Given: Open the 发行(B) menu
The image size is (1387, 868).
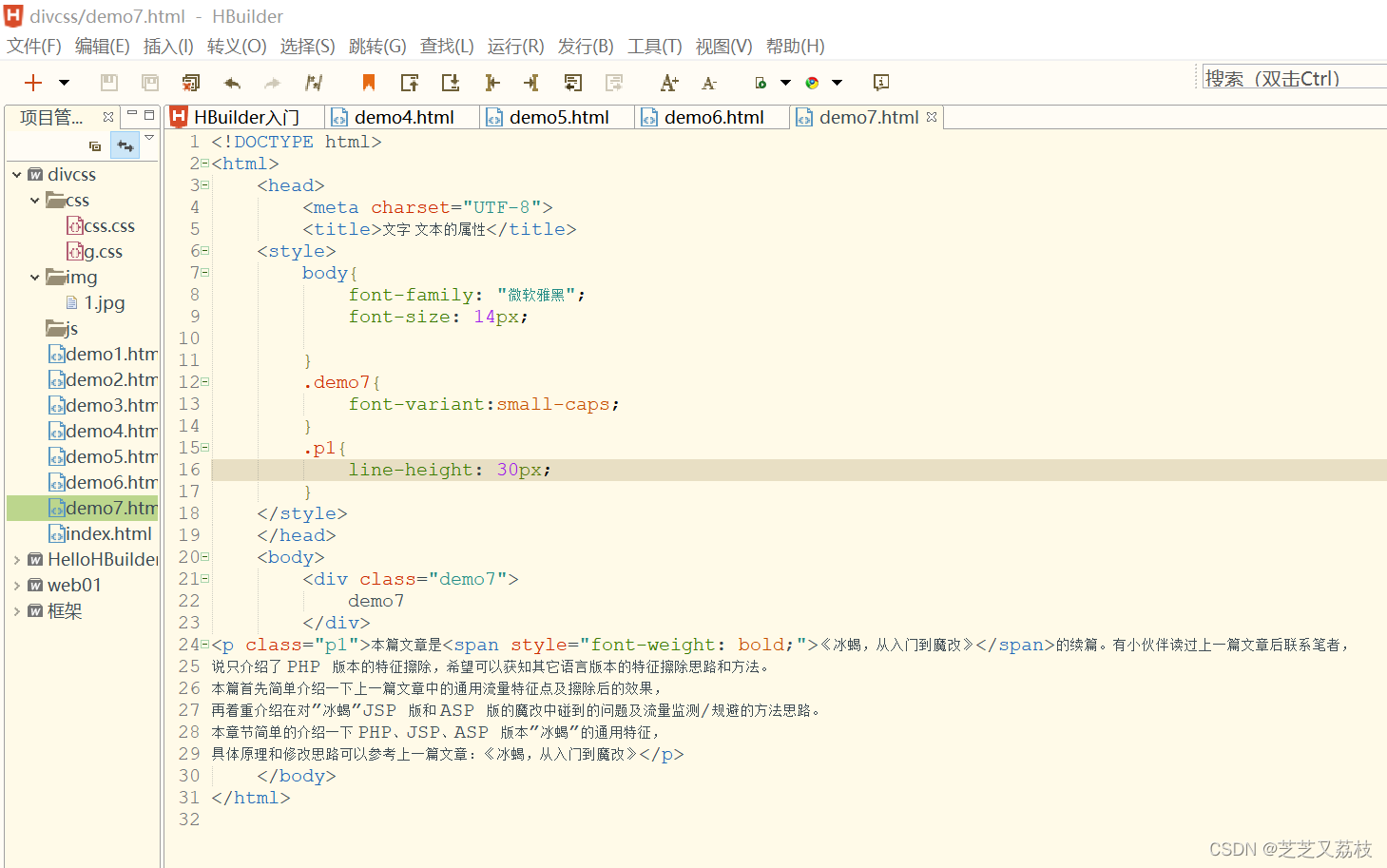Looking at the screenshot, I should [586, 46].
